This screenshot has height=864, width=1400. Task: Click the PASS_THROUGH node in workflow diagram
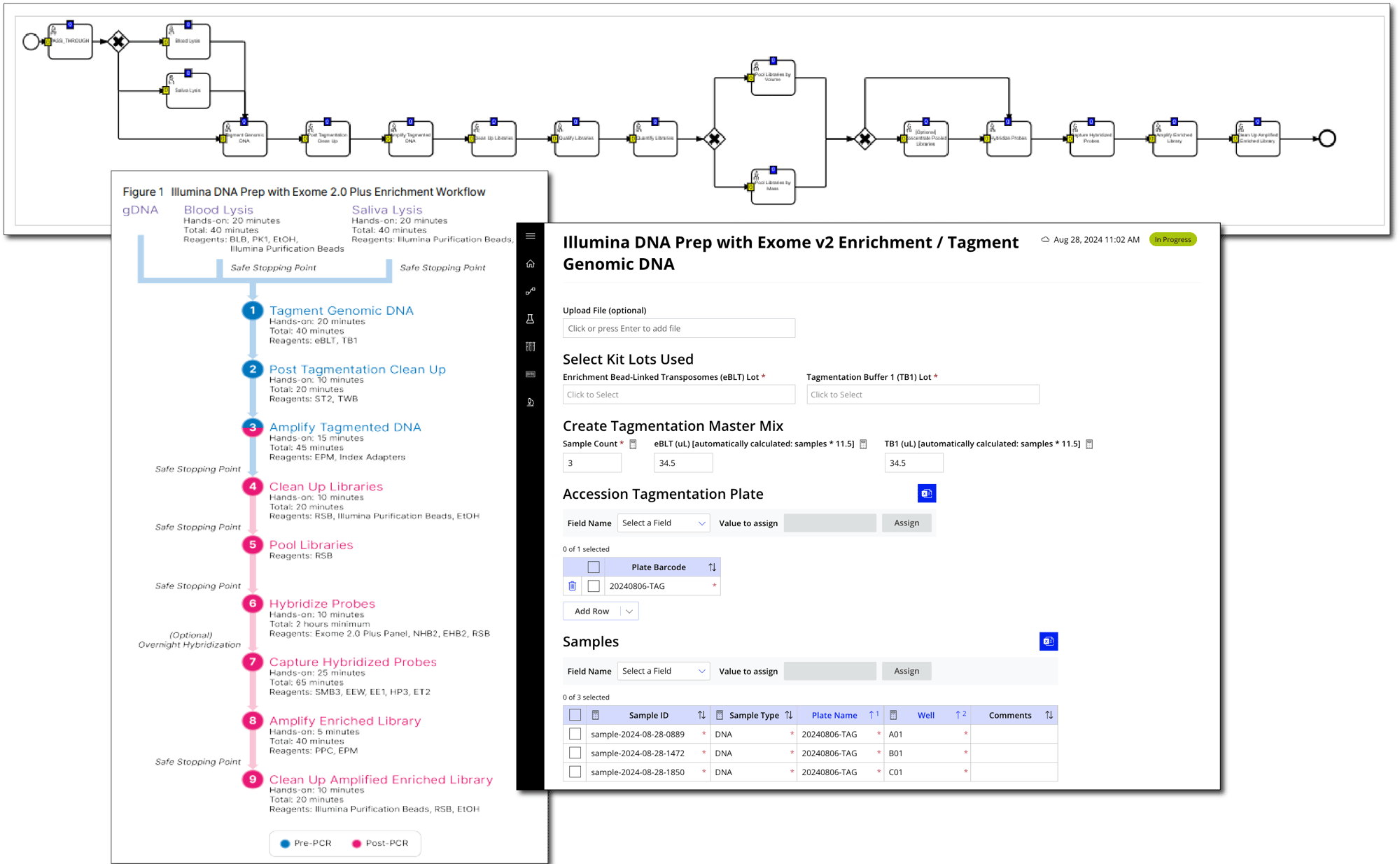click(70, 41)
